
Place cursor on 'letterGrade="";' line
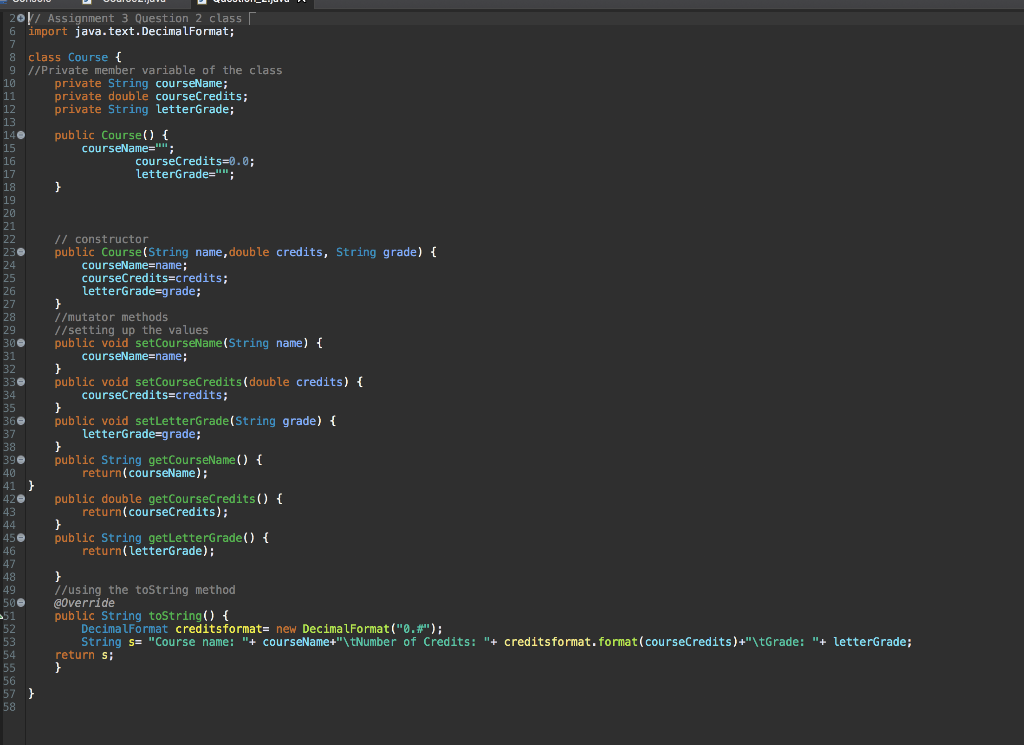click(185, 174)
